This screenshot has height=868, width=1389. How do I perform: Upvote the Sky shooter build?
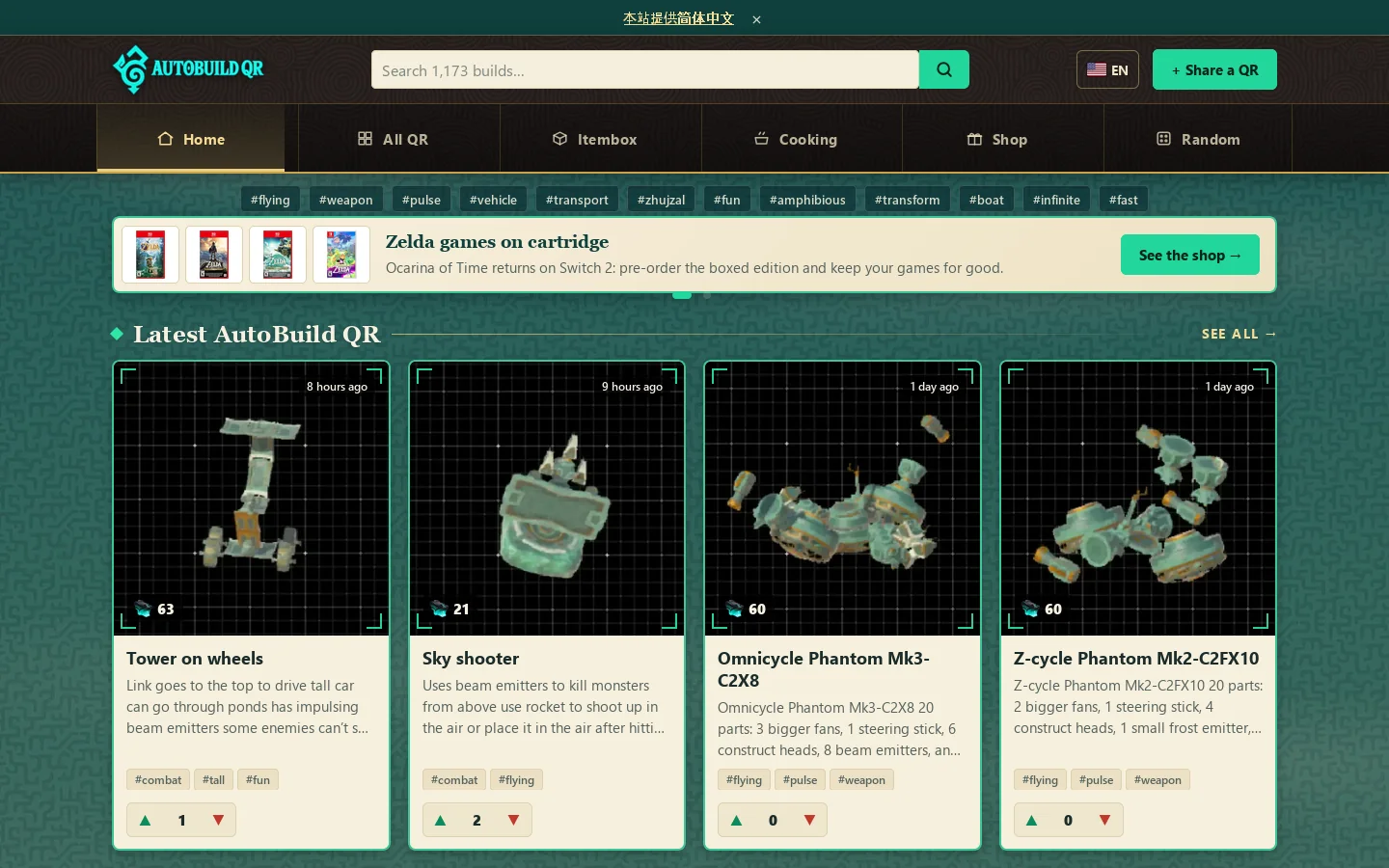[x=441, y=820]
